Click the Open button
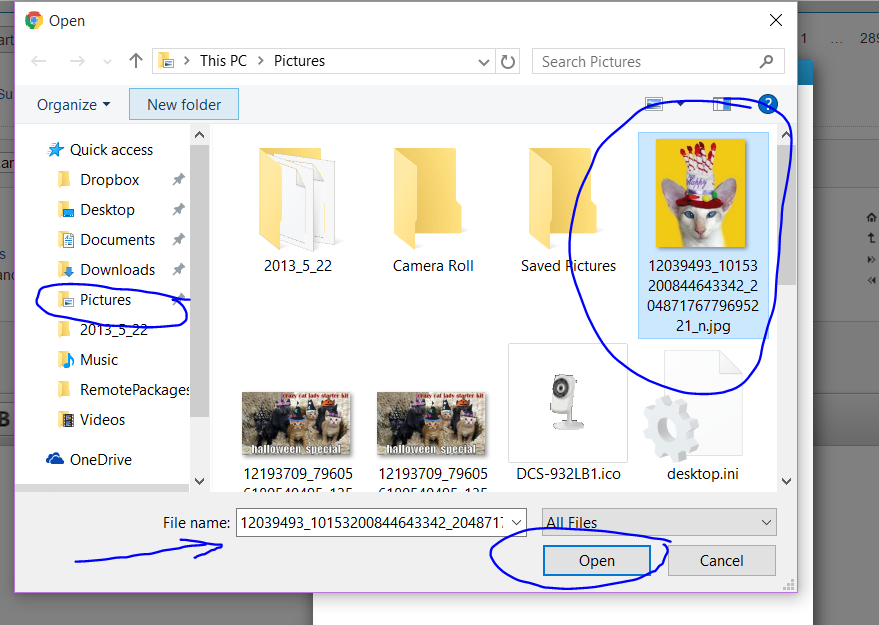The image size is (879, 625). click(596, 561)
